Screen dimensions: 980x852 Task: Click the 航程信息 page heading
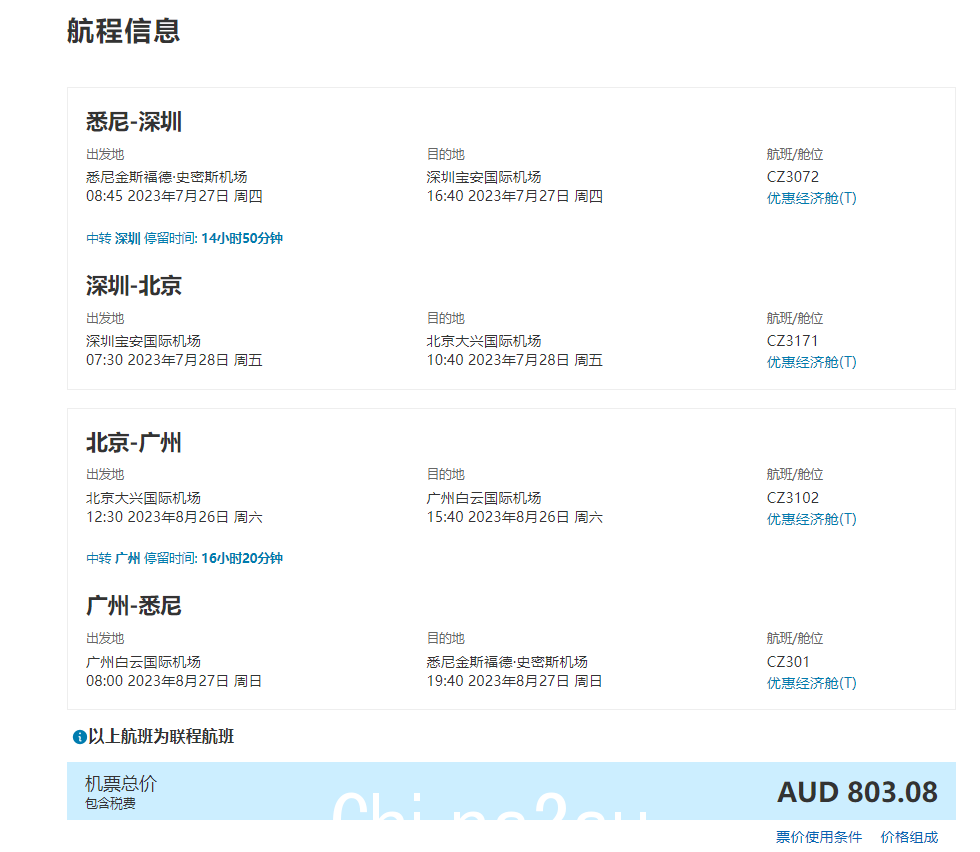124,31
